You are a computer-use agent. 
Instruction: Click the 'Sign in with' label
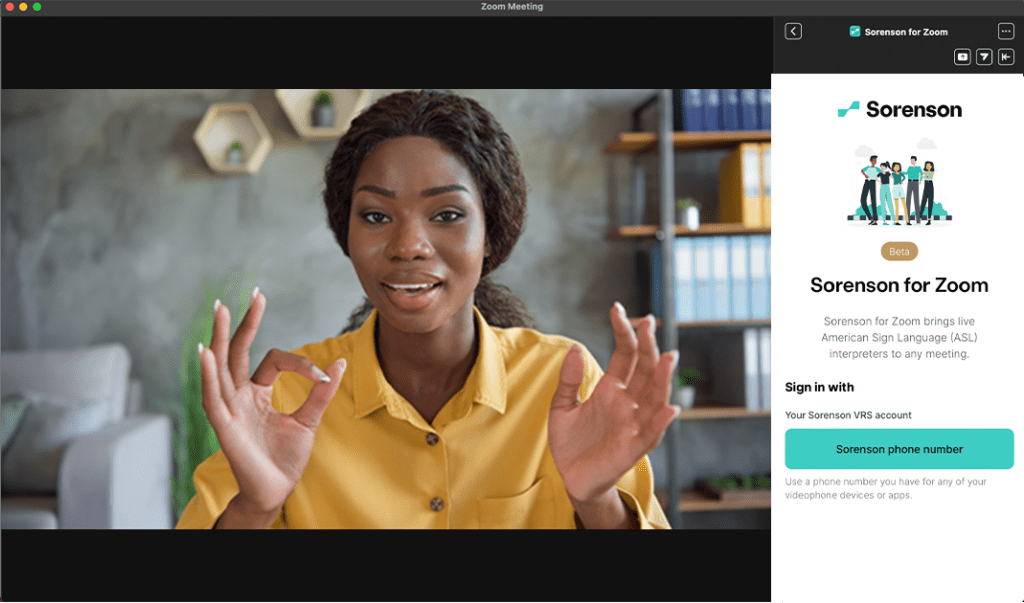coord(819,387)
